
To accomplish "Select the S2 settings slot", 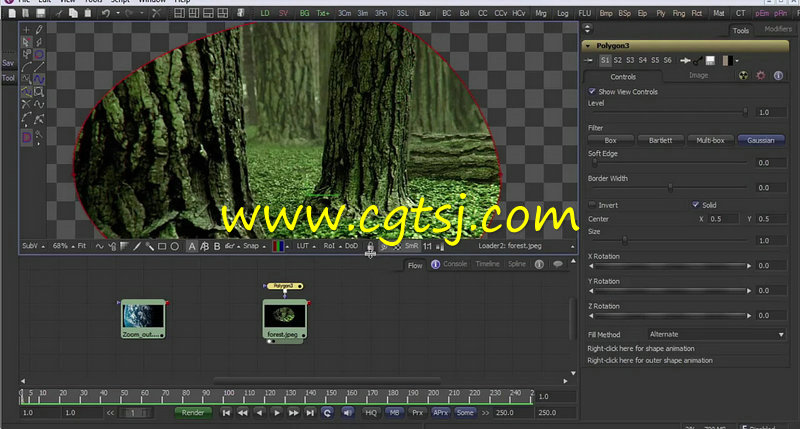I will [617, 60].
